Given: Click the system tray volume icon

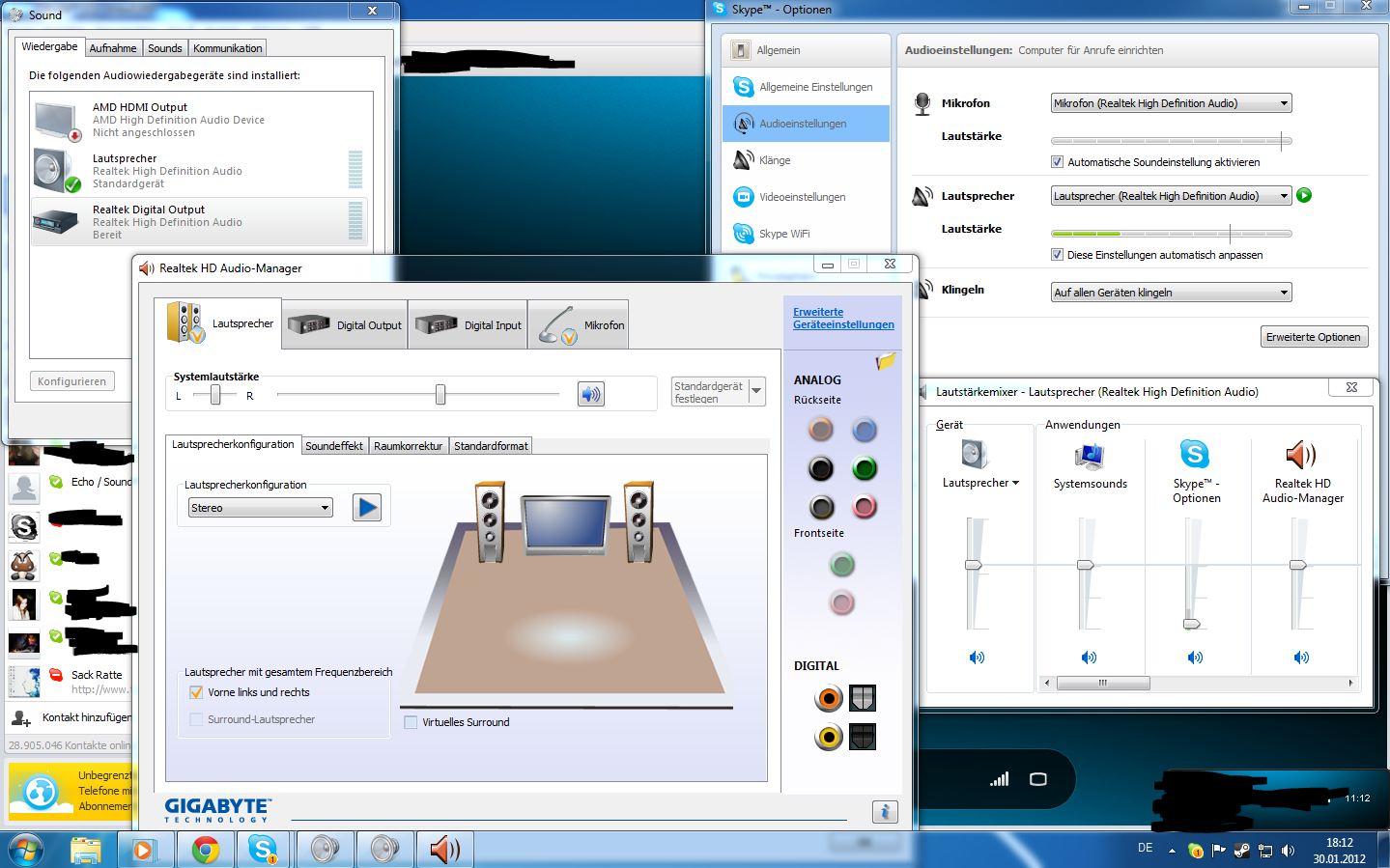Looking at the screenshot, I should coord(1288,851).
